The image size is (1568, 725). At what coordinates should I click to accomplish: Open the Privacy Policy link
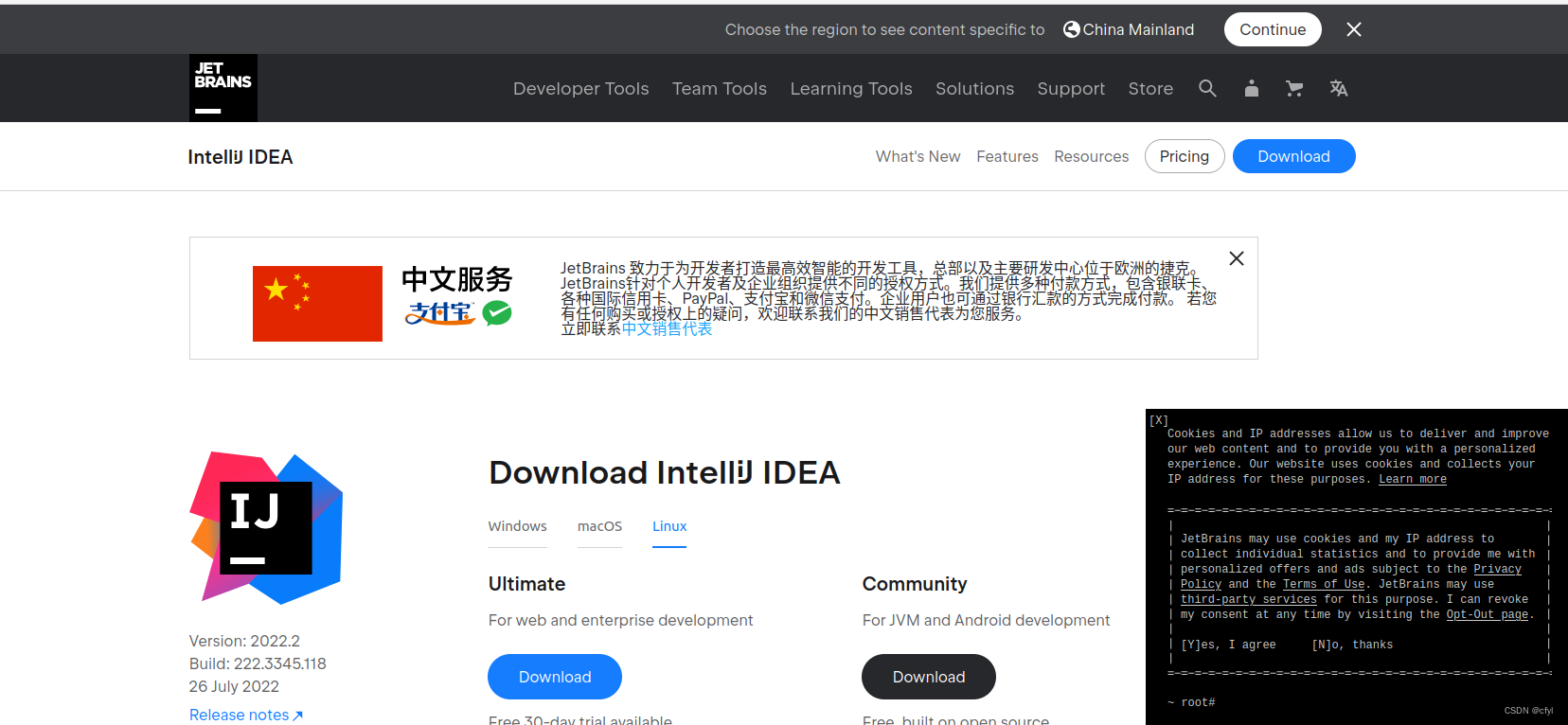click(x=1498, y=569)
